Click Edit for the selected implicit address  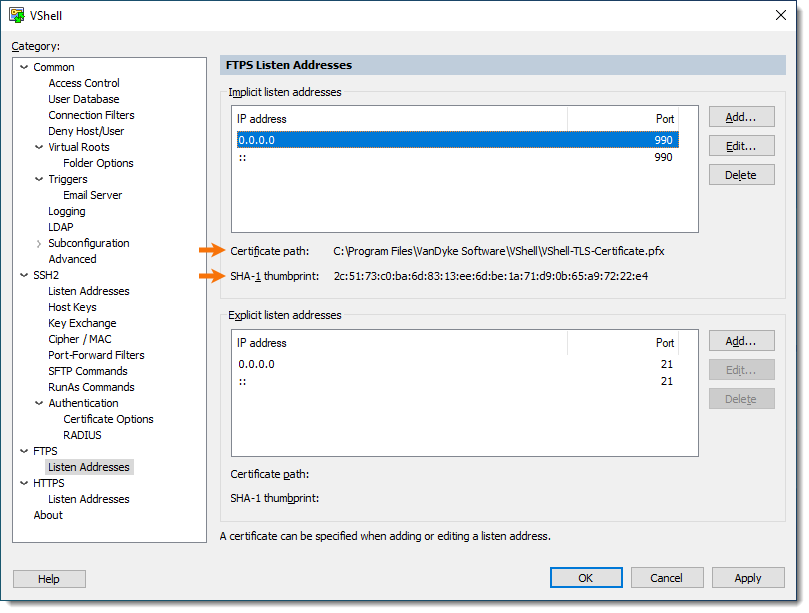[x=741, y=146]
